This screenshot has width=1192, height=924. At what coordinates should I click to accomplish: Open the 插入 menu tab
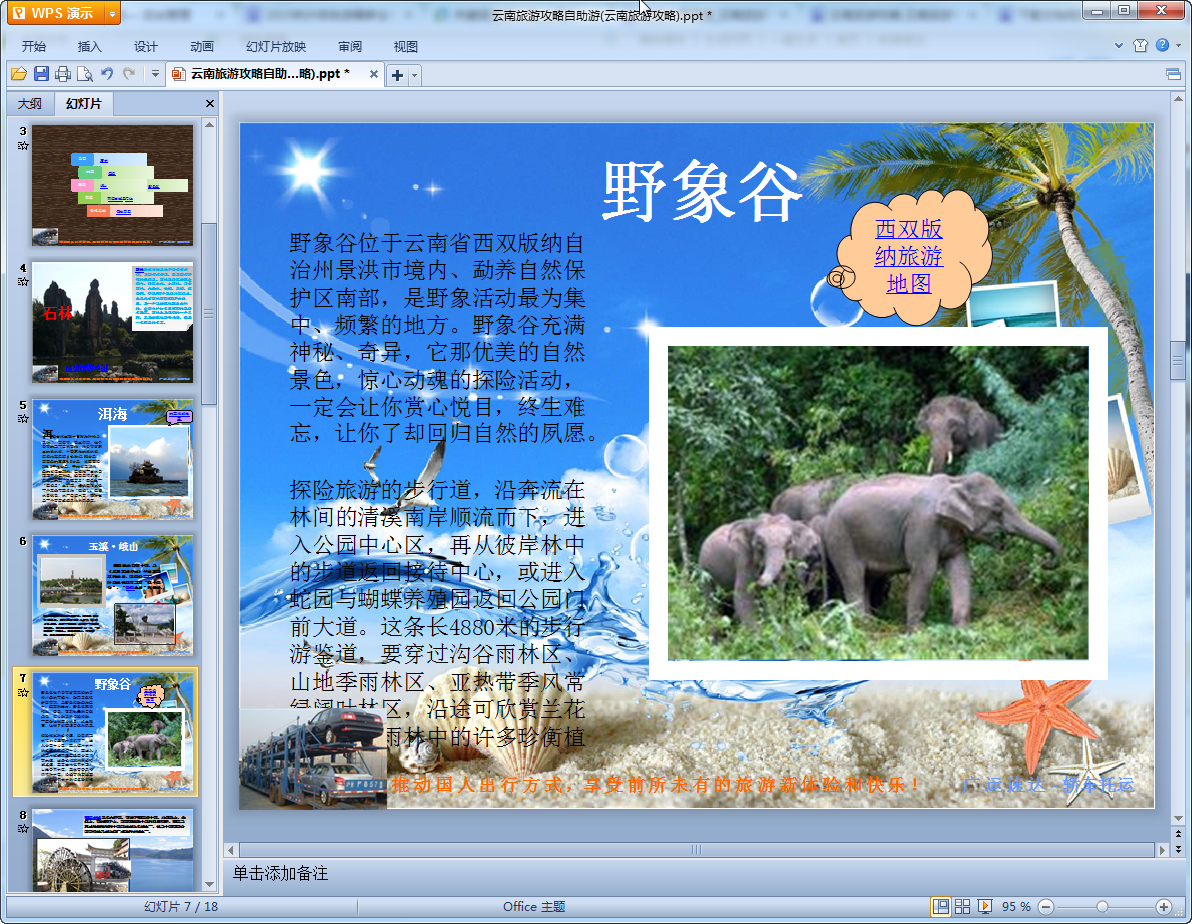coord(89,46)
